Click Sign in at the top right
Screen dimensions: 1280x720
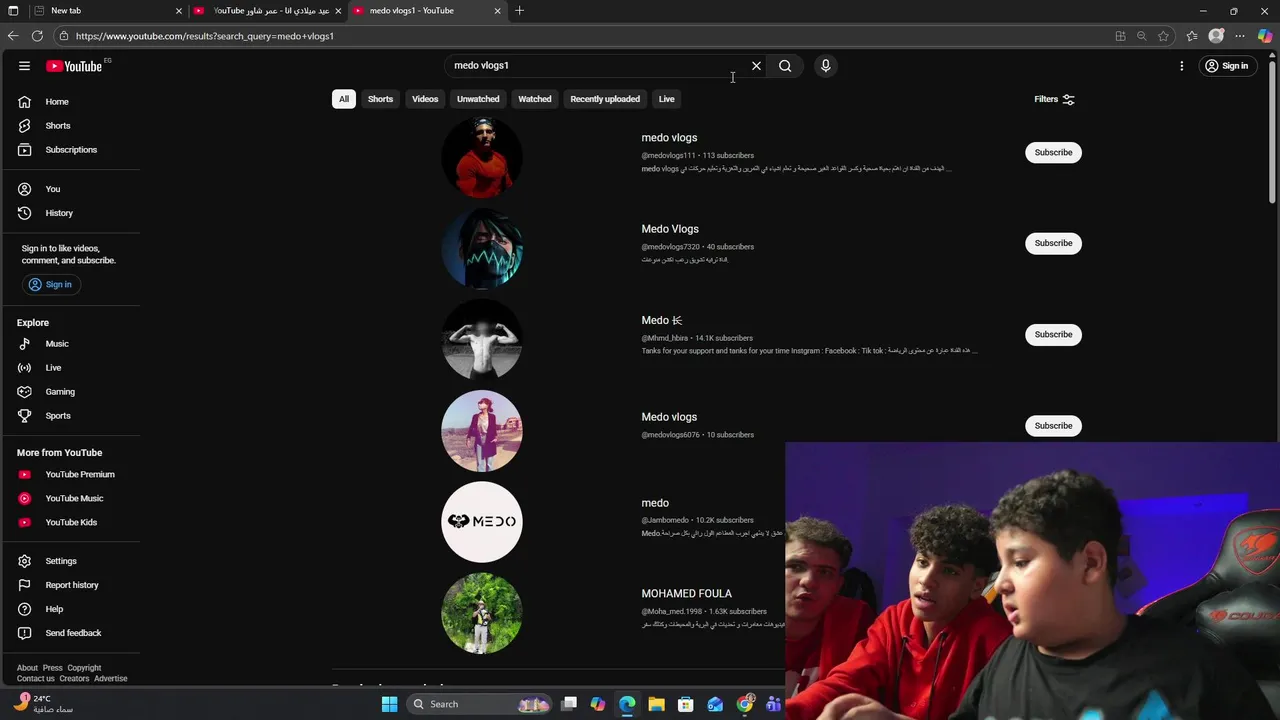pyautogui.click(x=1226, y=66)
